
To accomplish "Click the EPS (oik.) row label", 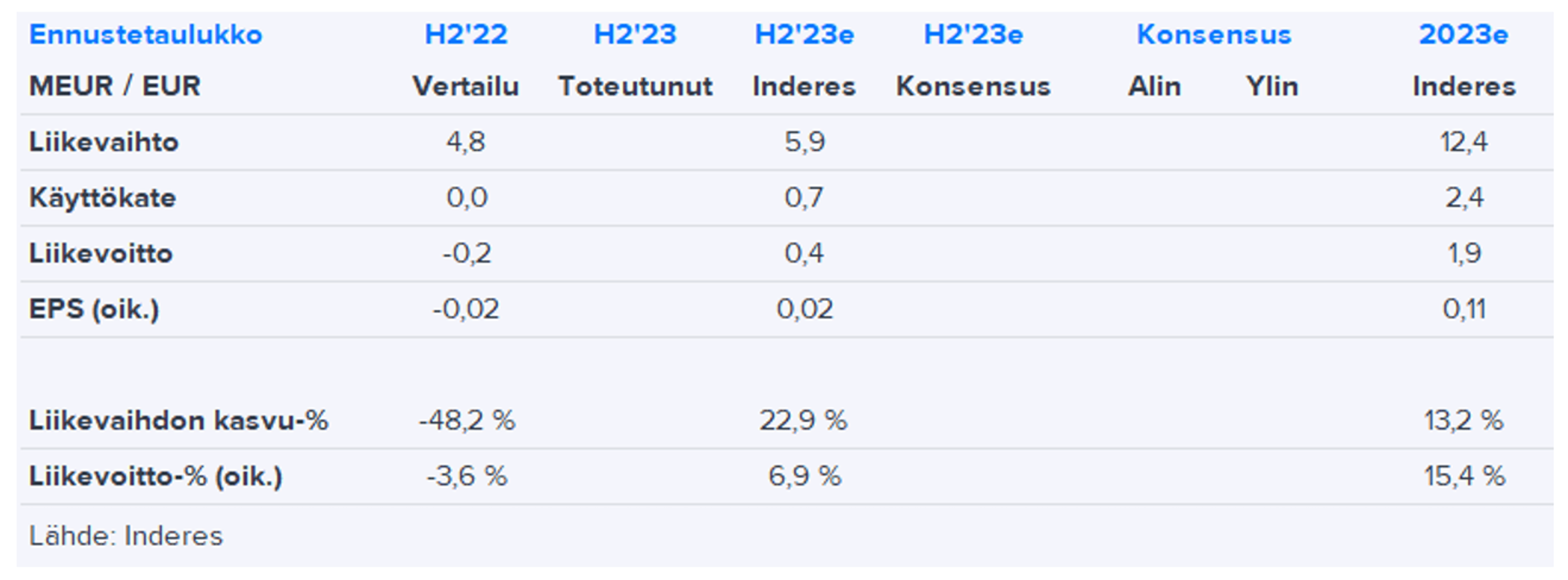I will coord(94,309).
